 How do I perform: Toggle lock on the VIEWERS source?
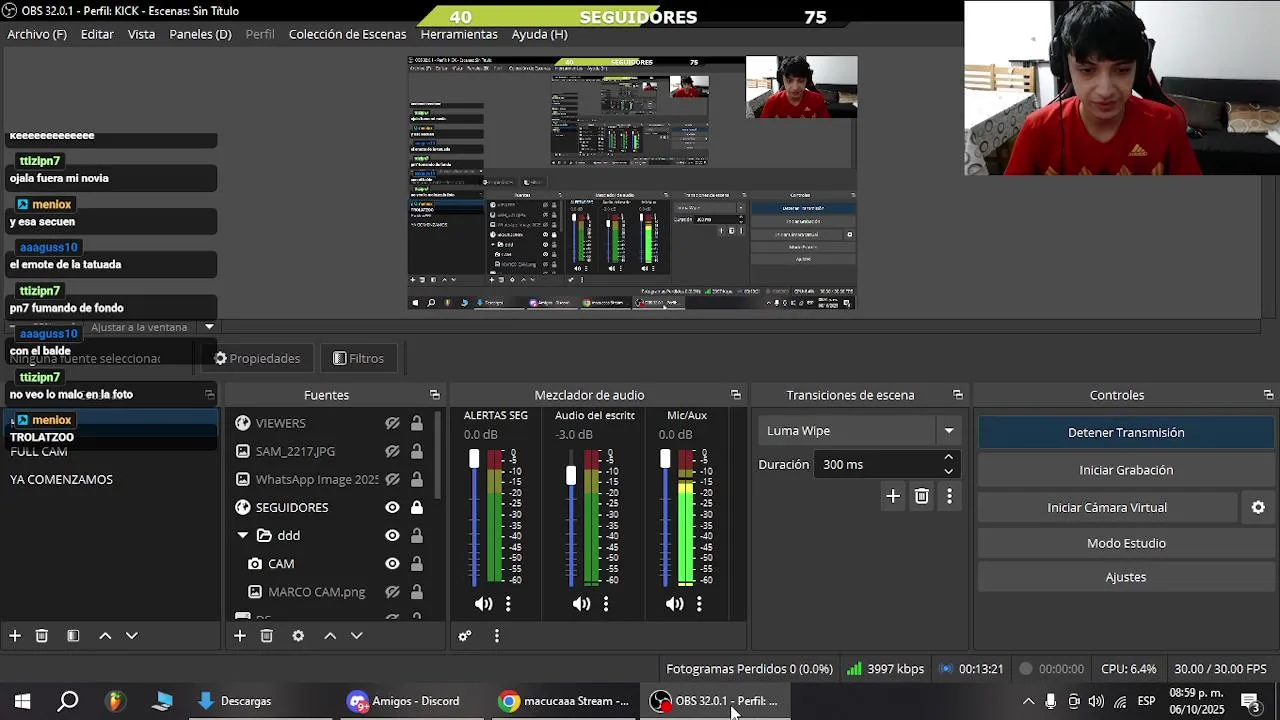(x=417, y=423)
